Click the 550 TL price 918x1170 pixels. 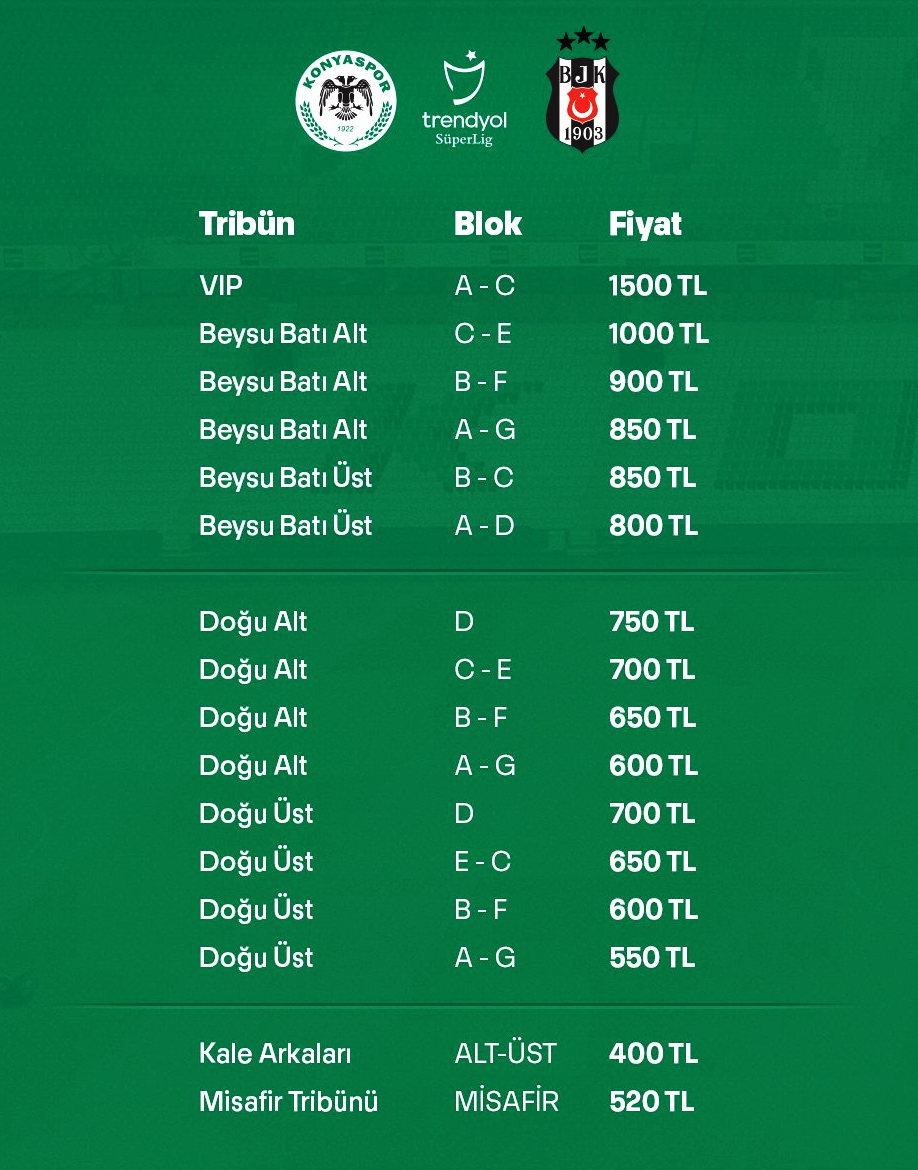tap(651, 958)
